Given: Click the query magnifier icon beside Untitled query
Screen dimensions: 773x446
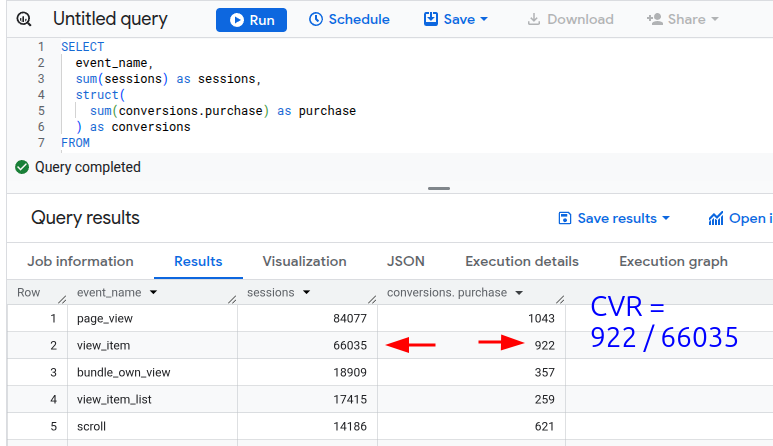Looking at the screenshot, I should tap(24, 20).
